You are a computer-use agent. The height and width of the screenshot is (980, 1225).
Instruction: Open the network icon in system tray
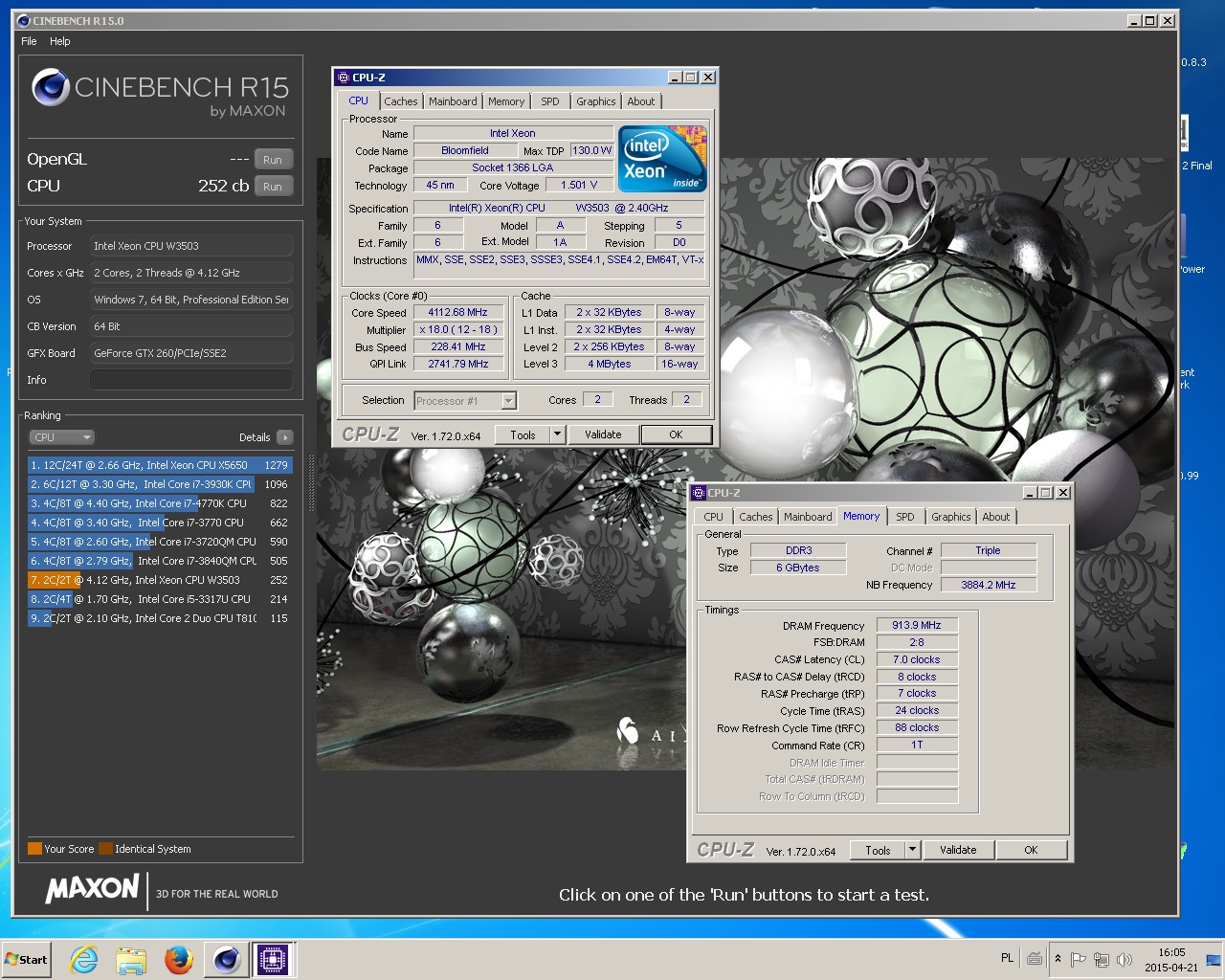[1102, 959]
